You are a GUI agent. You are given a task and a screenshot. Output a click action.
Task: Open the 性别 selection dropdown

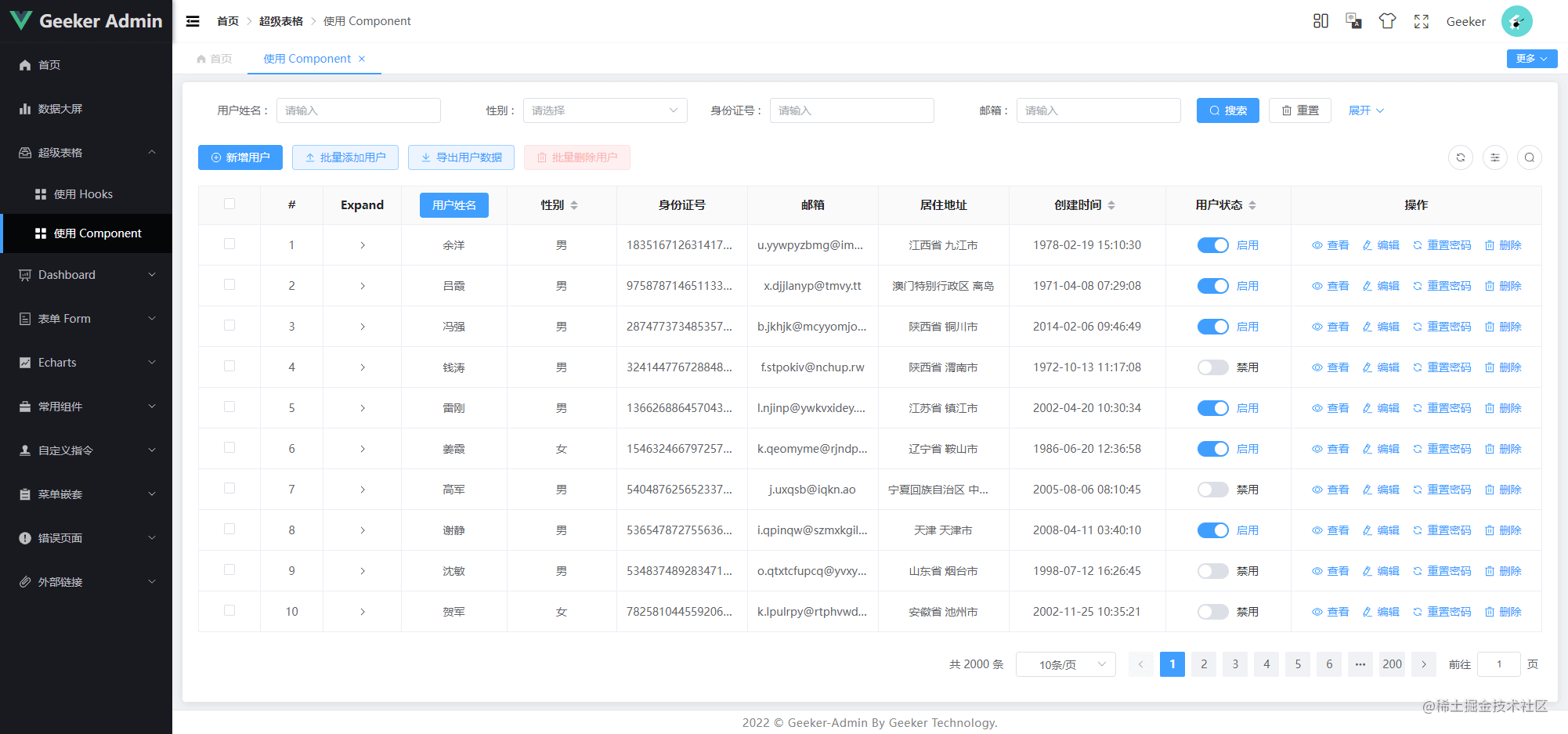tap(605, 110)
